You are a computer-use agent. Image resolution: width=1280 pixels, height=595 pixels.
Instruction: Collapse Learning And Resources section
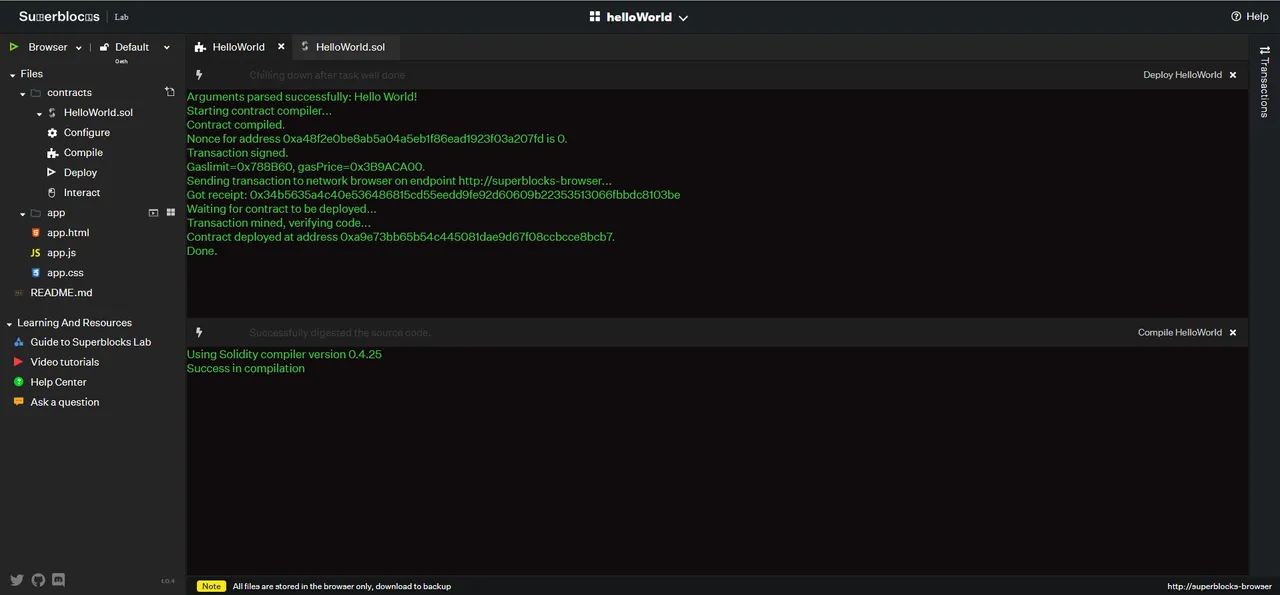pyautogui.click(x=9, y=324)
